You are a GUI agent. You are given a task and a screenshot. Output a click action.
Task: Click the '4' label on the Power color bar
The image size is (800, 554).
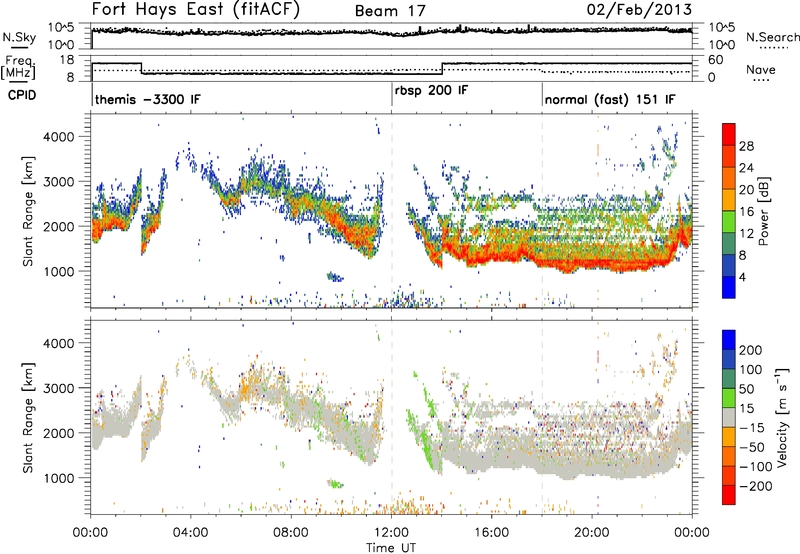click(x=743, y=277)
